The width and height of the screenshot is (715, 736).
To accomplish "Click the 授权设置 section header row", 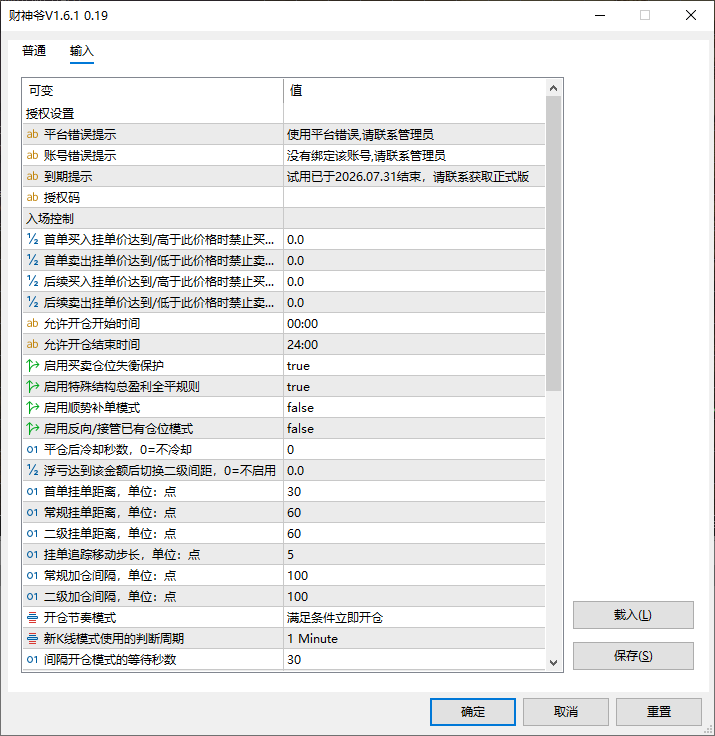I will click(284, 114).
